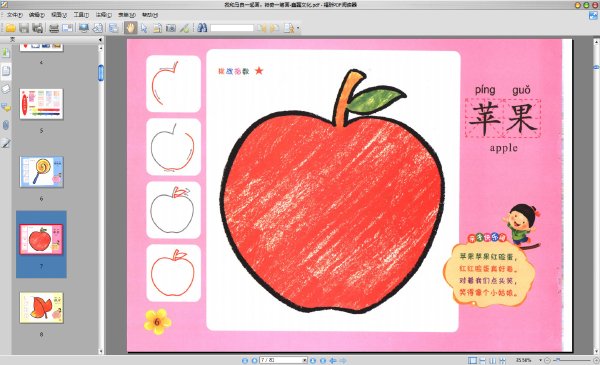Switch to facing pages layout mode
The image size is (600, 365).
click(492, 360)
